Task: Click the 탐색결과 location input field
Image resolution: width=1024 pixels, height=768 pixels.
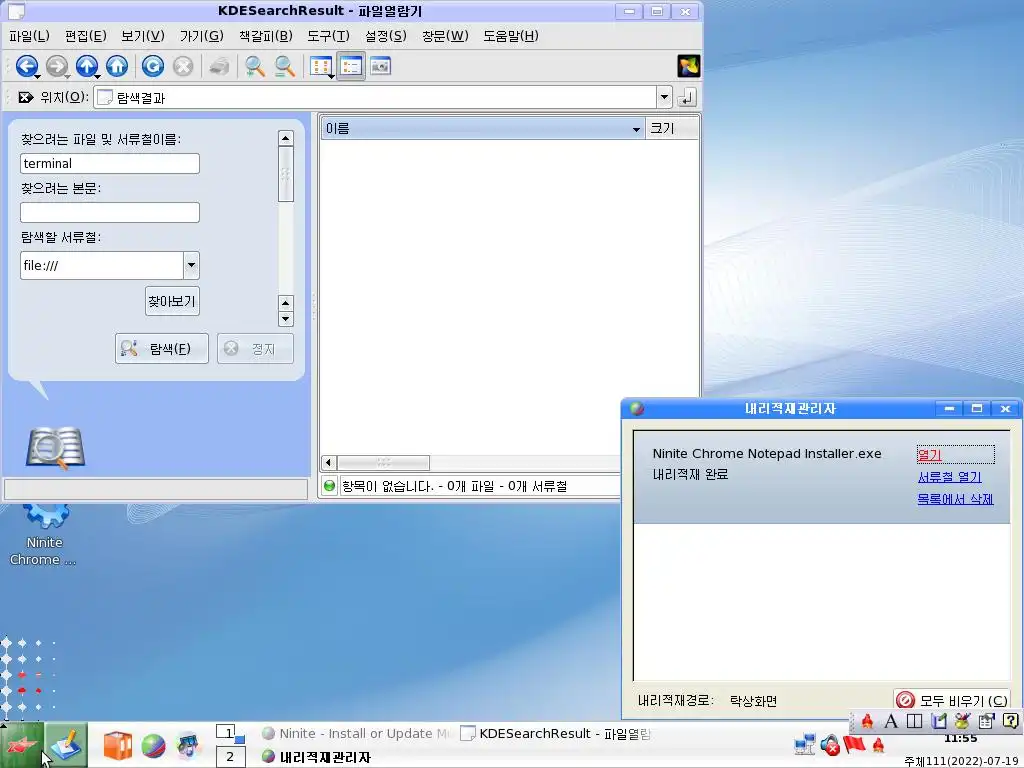Action: coord(376,97)
